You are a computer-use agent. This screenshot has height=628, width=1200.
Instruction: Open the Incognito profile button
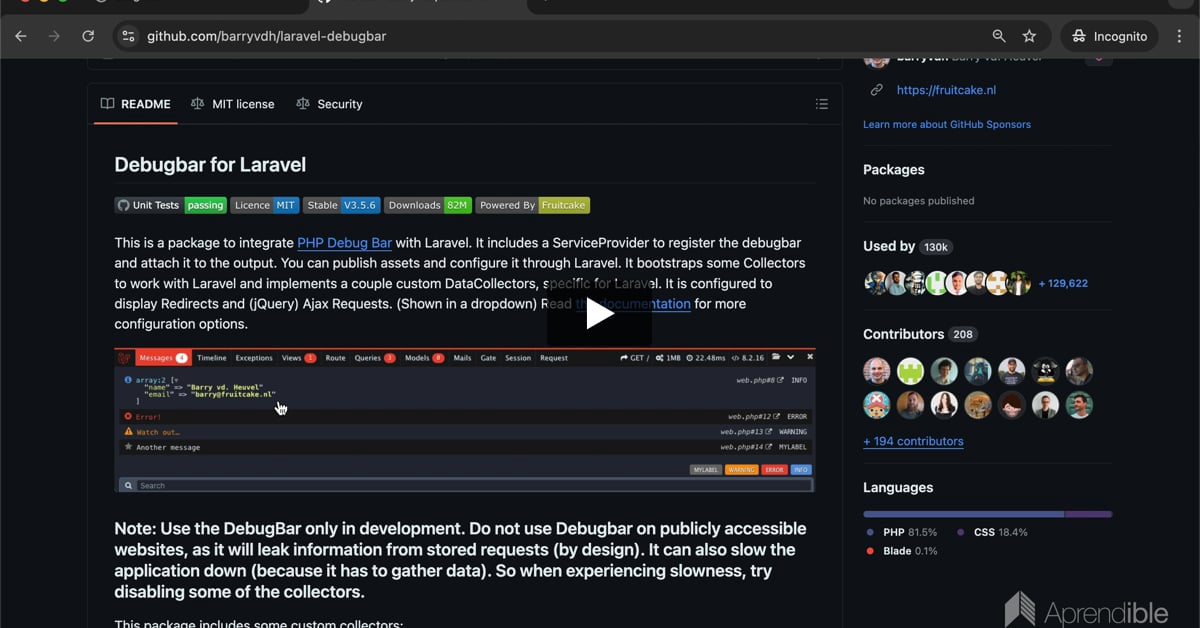(x=1109, y=36)
